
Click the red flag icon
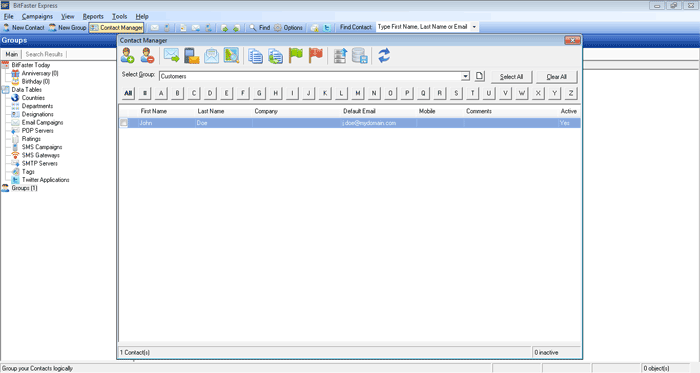pos(316,56)
